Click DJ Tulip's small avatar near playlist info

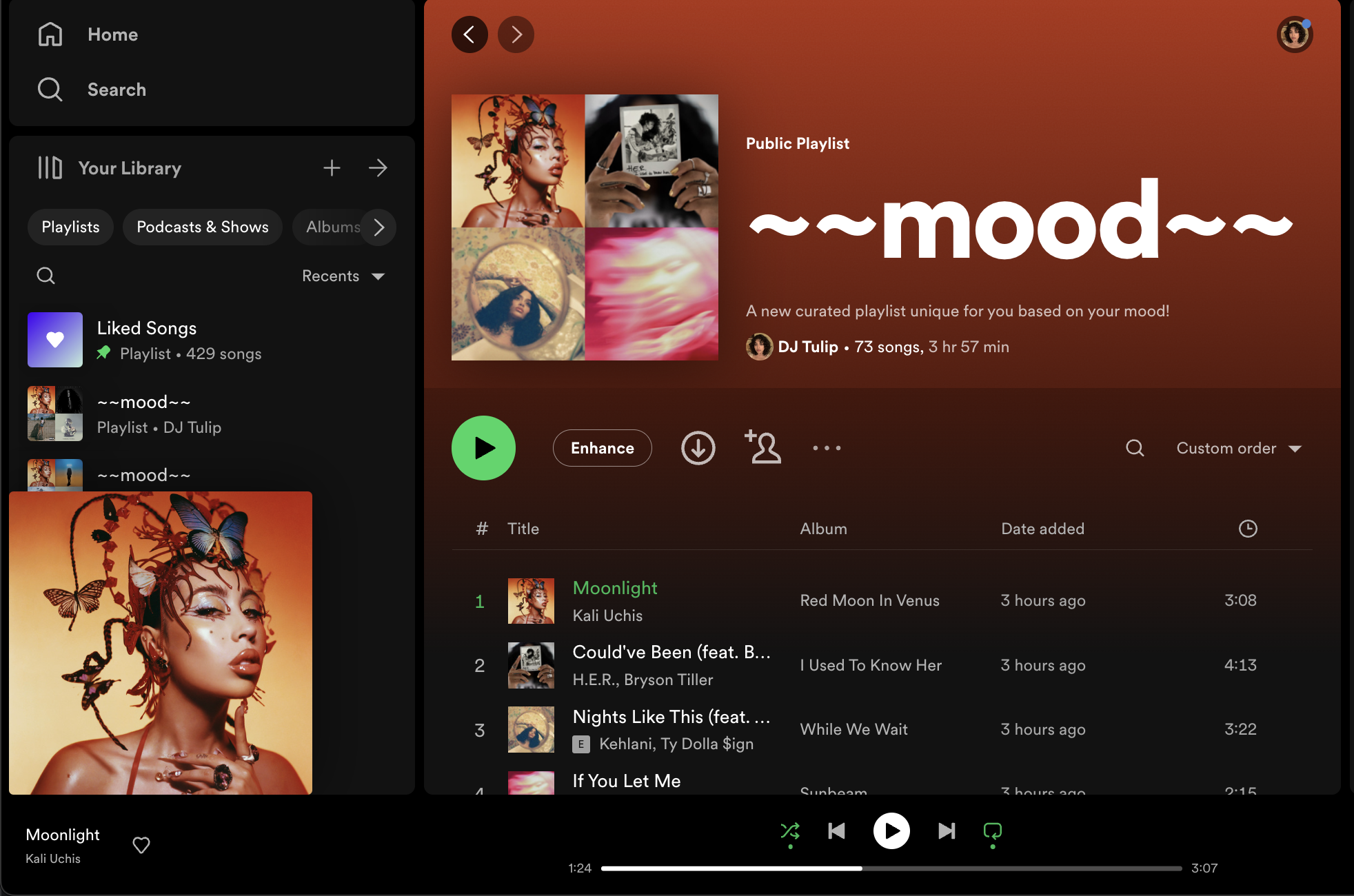(x=759, y=347)
